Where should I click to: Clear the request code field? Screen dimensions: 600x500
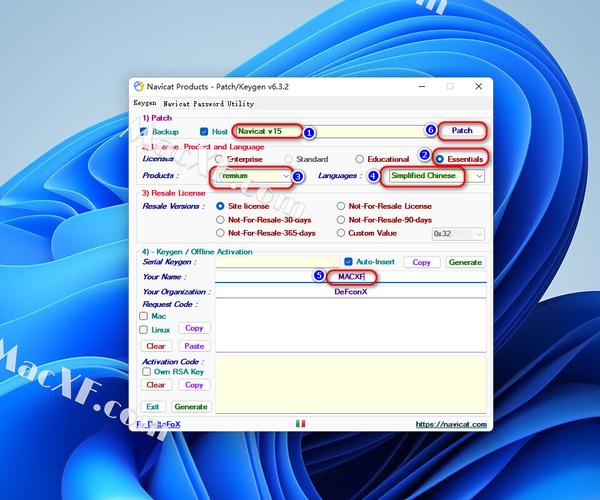(156, 346)
